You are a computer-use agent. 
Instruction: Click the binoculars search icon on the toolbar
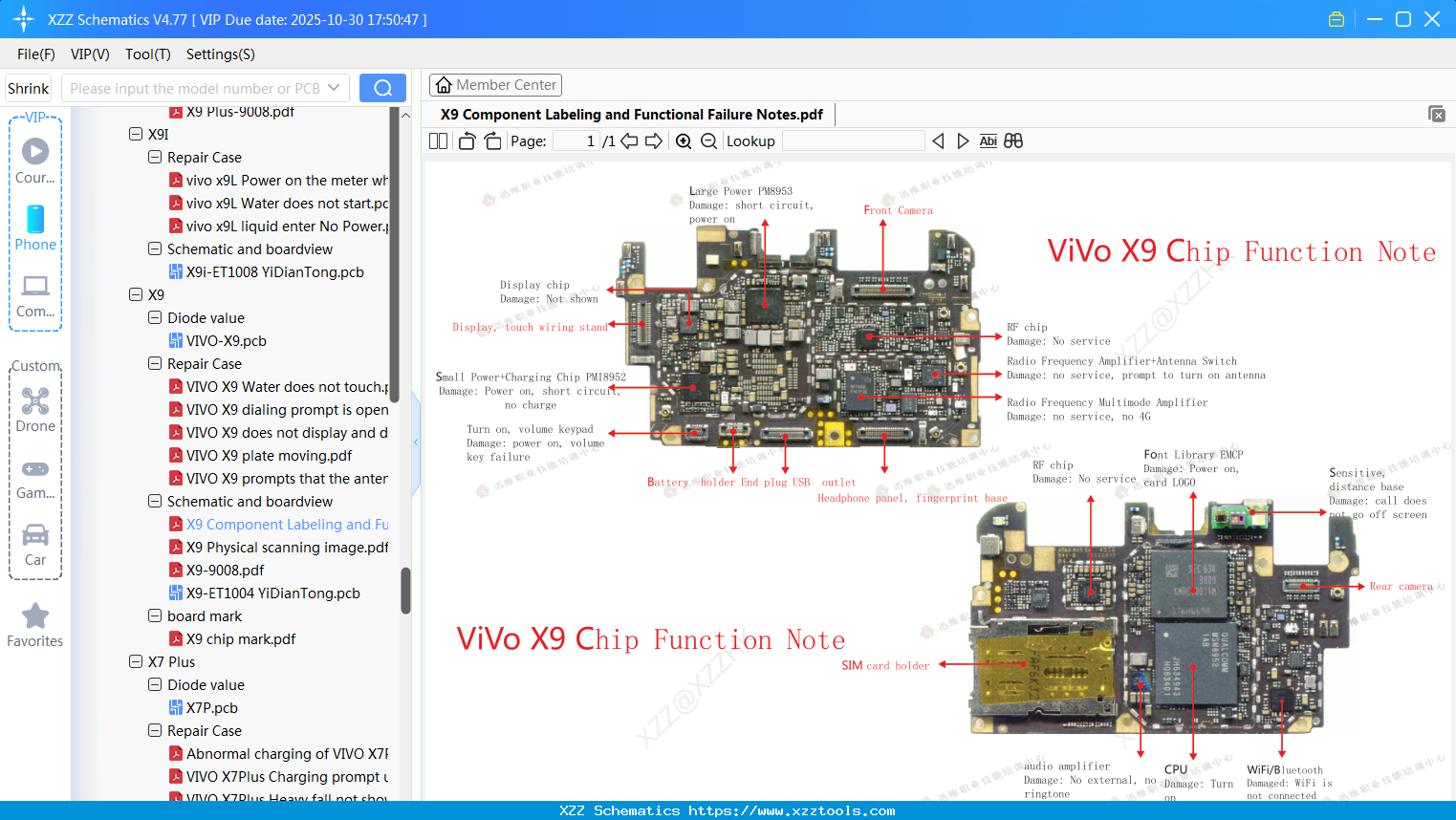[1013, 140]
